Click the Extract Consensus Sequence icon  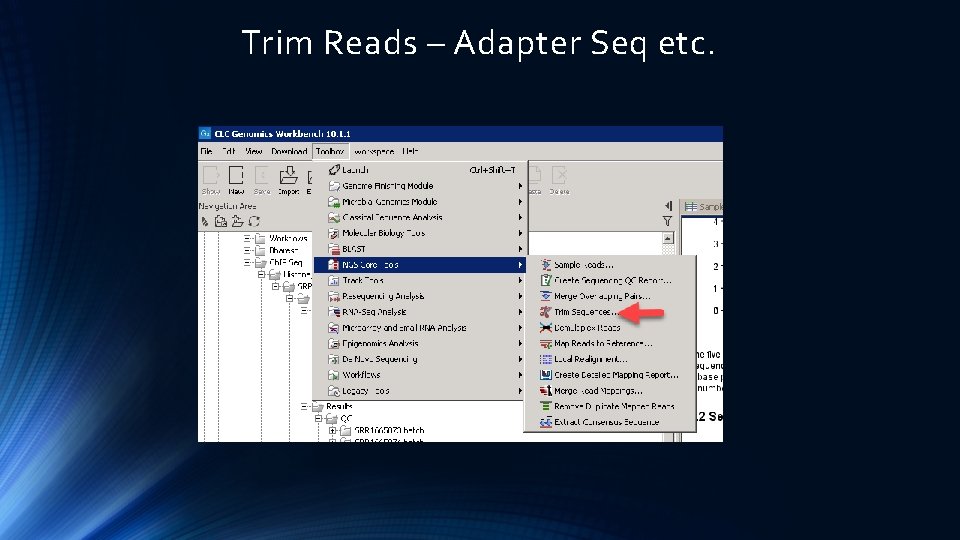click(x=546, y=422)
